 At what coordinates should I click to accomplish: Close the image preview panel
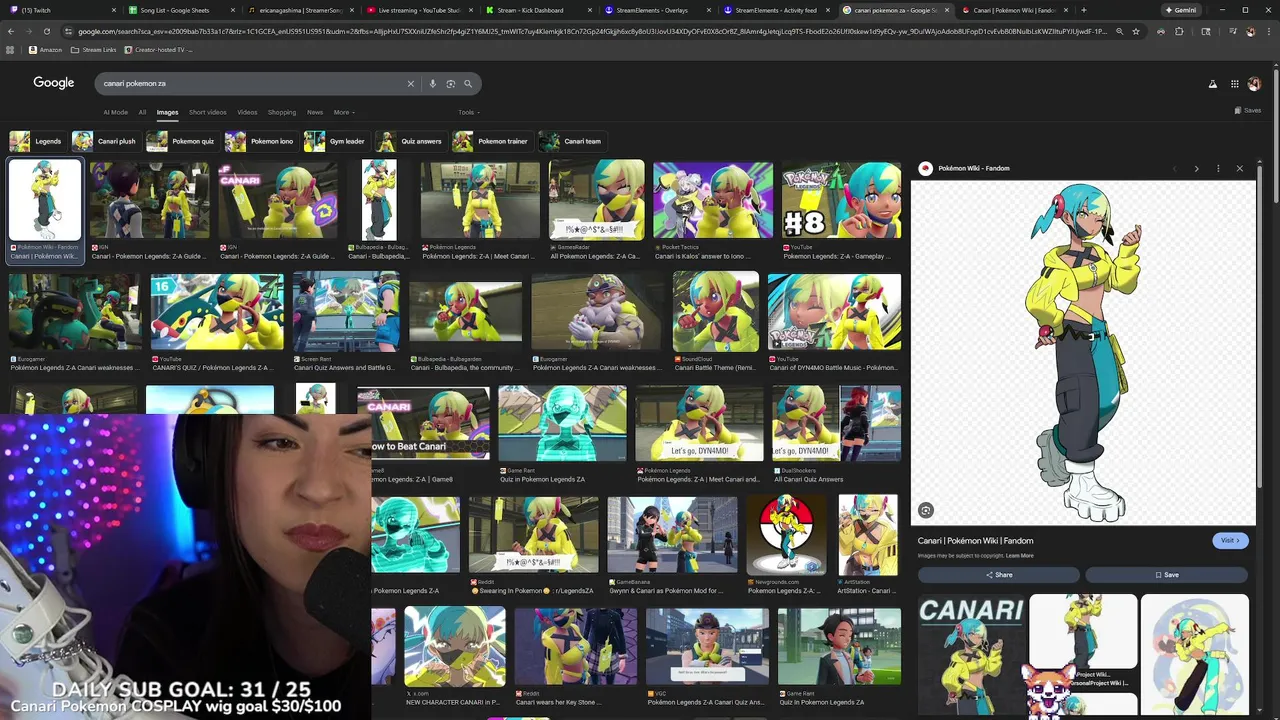point(1240,168)
